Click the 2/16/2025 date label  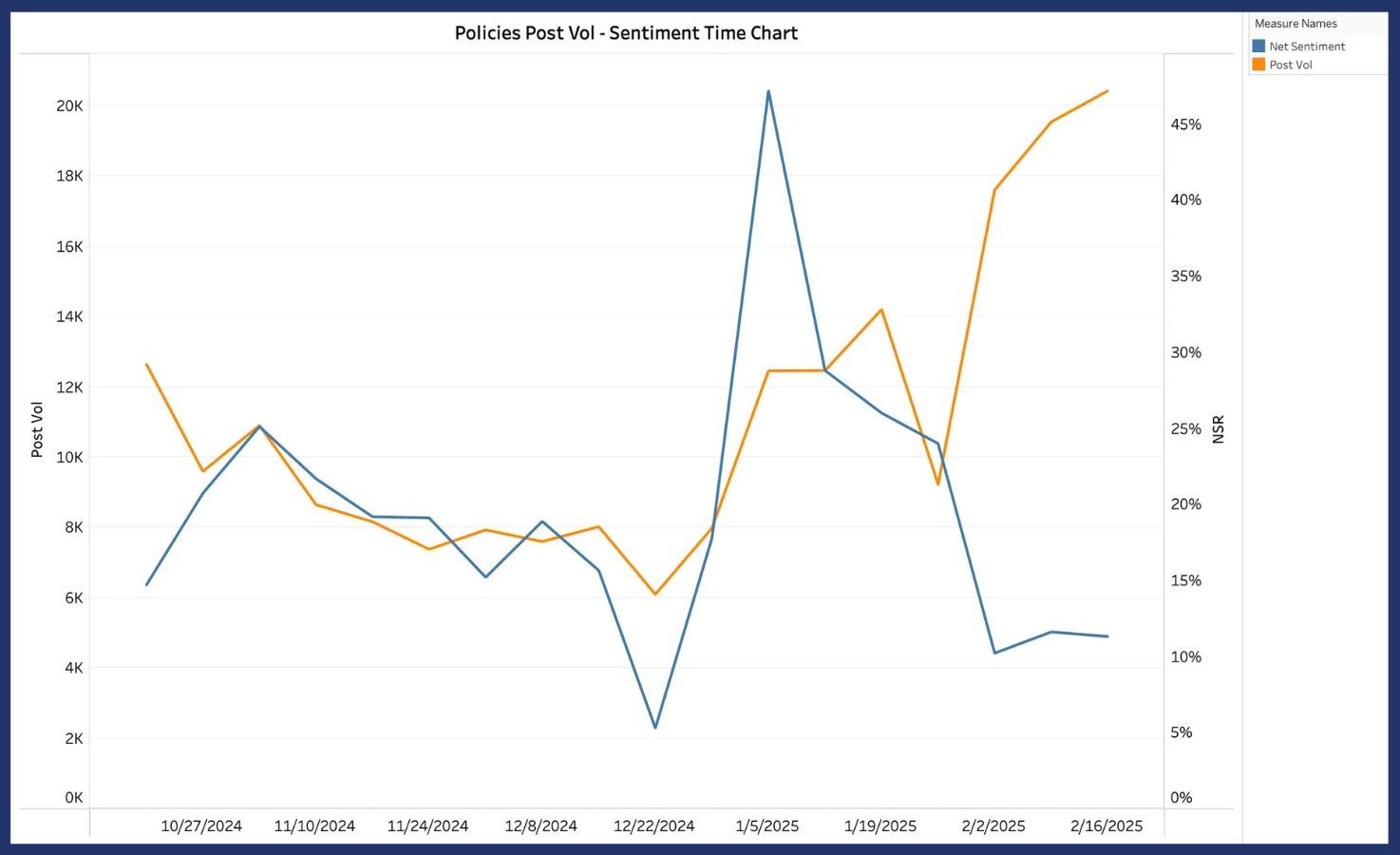click(1107, 826)
